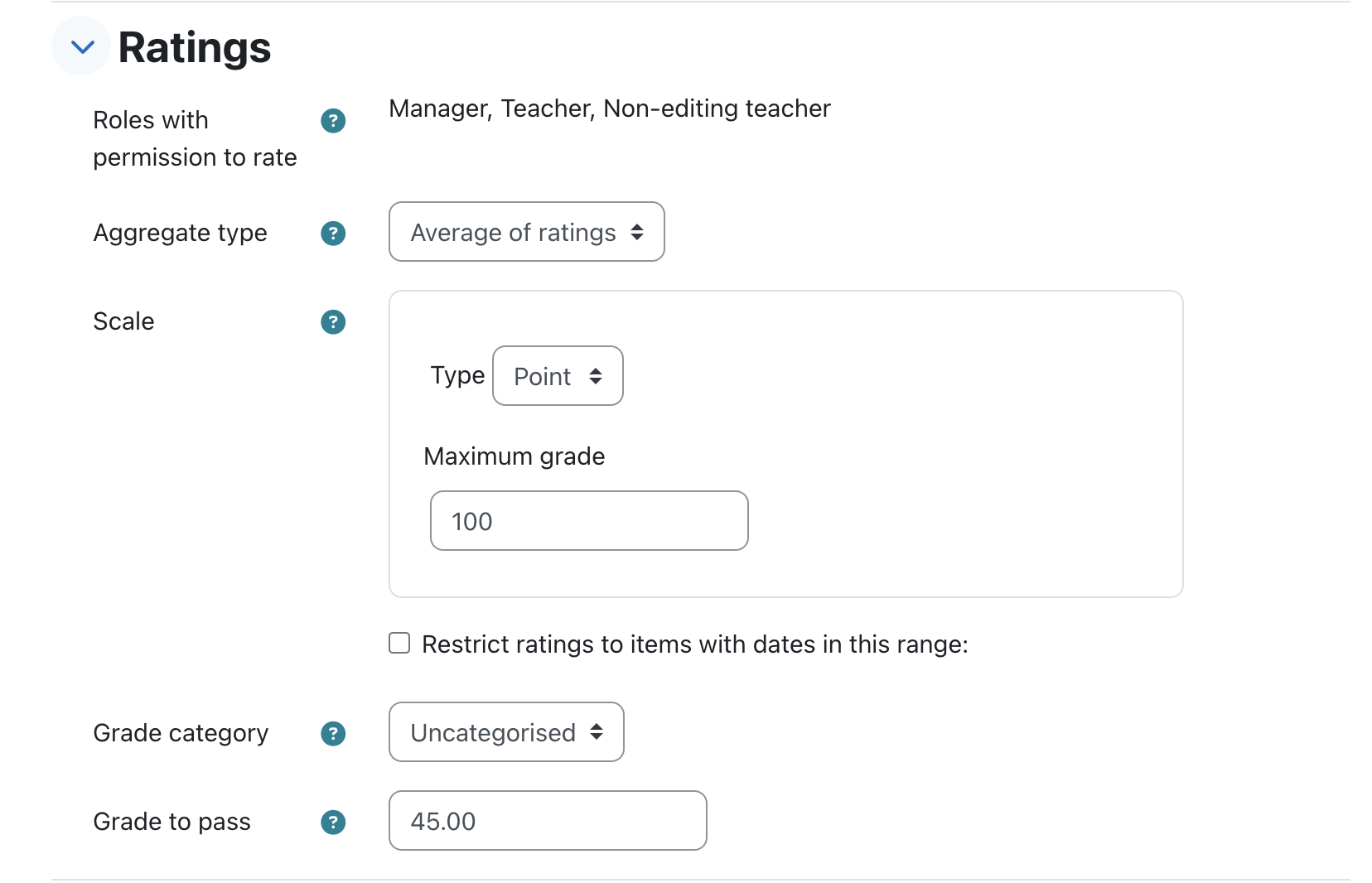Open the scale Type dropdown

pos(558,376)
